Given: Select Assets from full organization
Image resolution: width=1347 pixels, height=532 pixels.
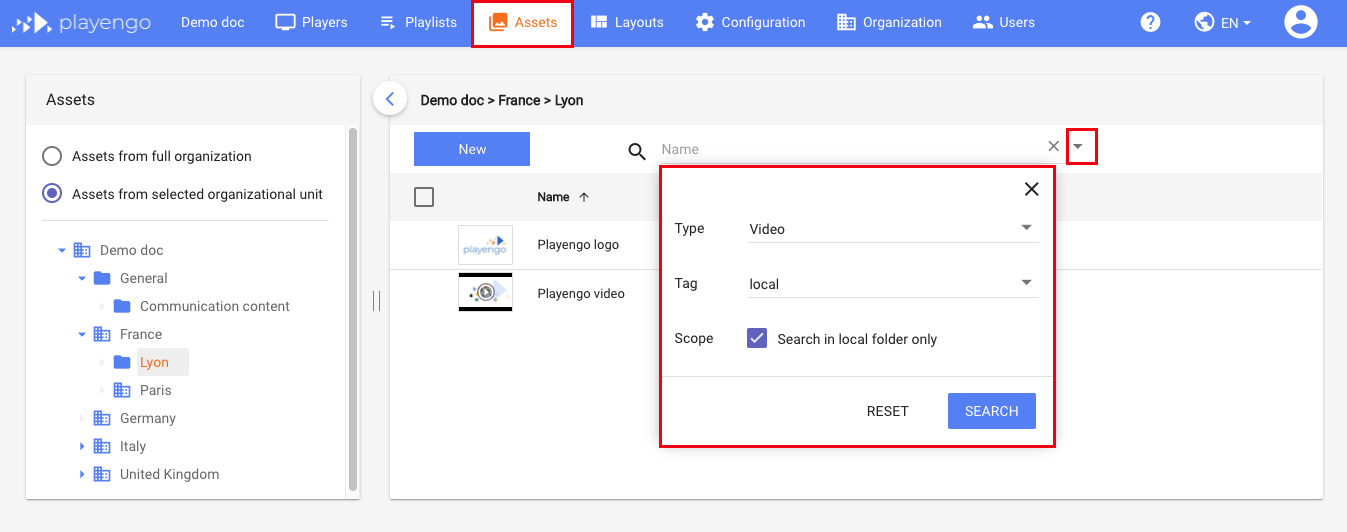Looking at the screenshot, I should 51,156.
